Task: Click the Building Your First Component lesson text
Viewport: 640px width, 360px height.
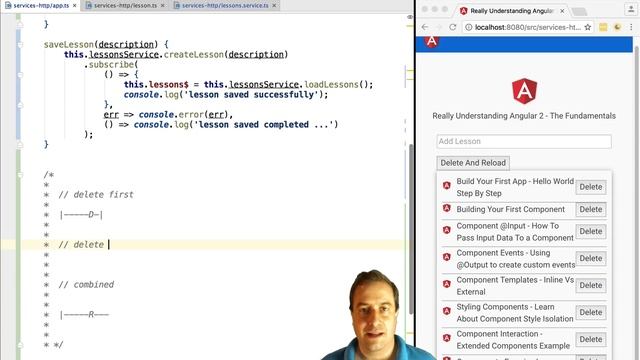Action: tap(511, 209)
